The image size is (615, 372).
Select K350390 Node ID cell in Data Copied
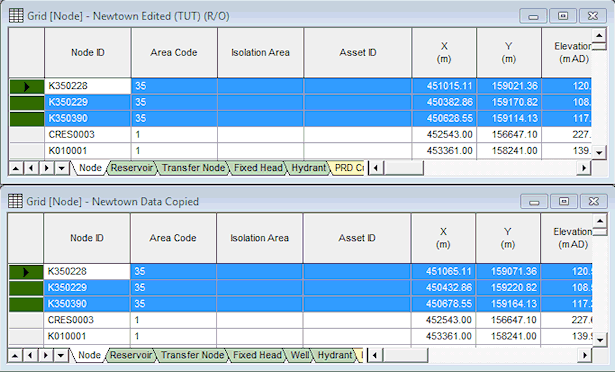tap(87, 304)
